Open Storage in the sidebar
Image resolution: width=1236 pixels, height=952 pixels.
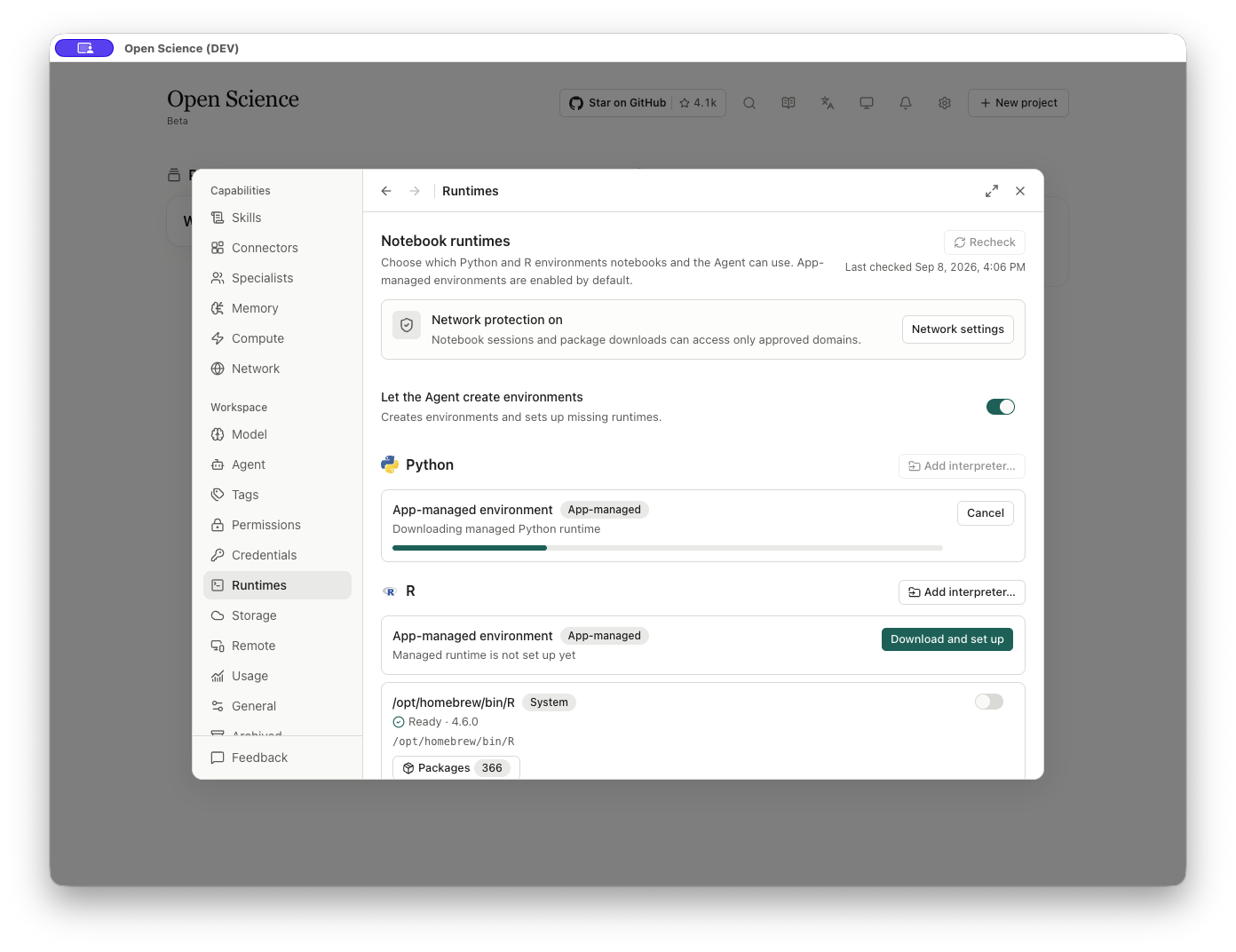(277, 615)
